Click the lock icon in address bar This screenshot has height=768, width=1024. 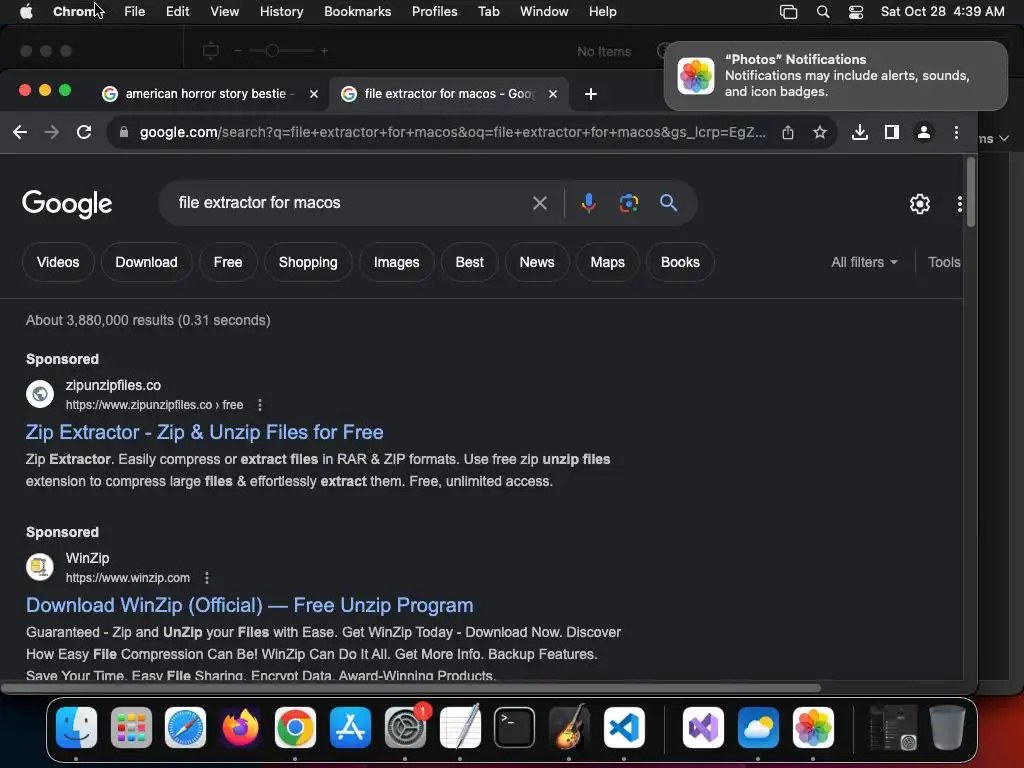click(123, 133)
